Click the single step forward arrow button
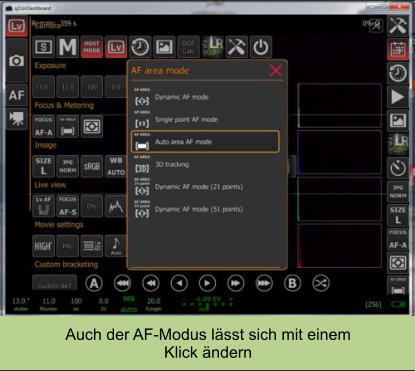 pyautogui.click(x=207, y=283)
